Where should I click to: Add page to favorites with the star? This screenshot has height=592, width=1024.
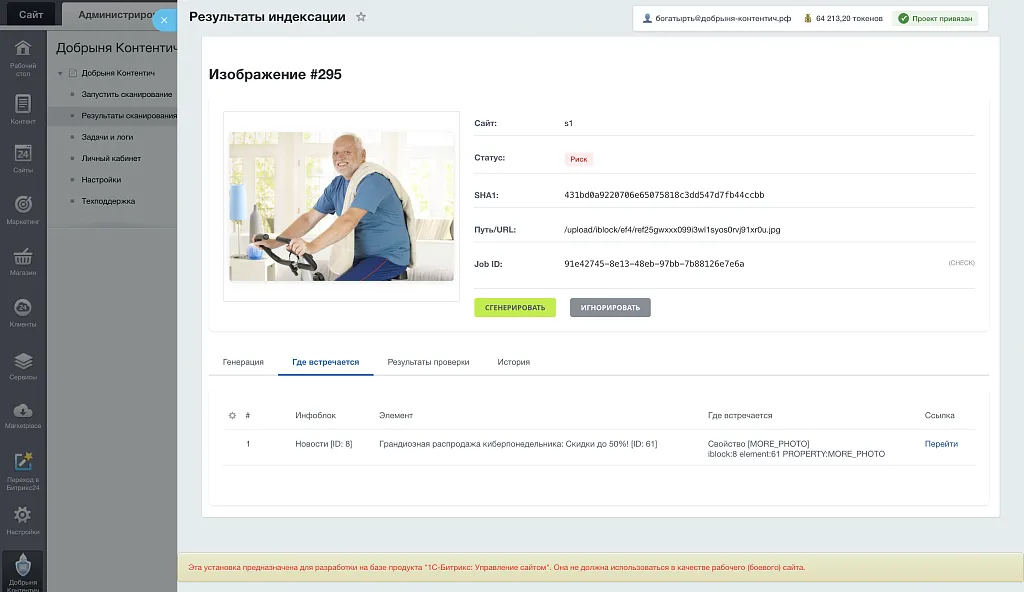[x=361, y=17]
